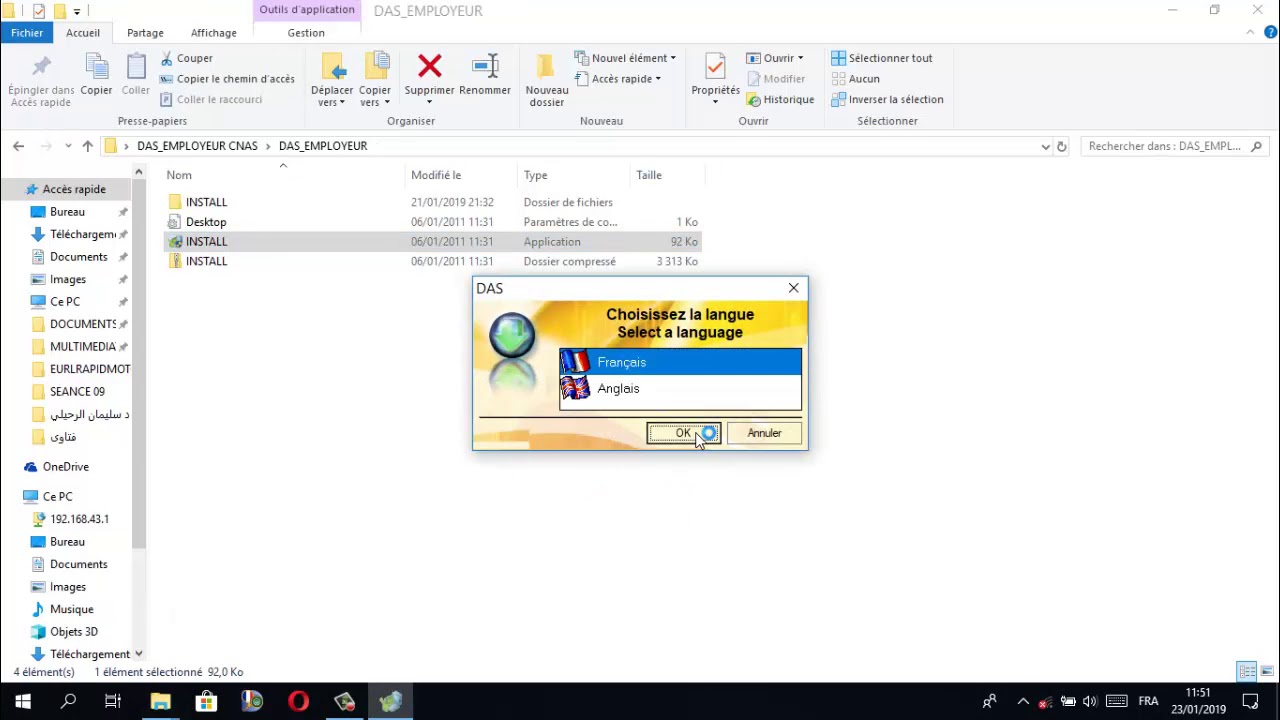Sort by the Modifié le column
1280x720 pixels.
463,175
